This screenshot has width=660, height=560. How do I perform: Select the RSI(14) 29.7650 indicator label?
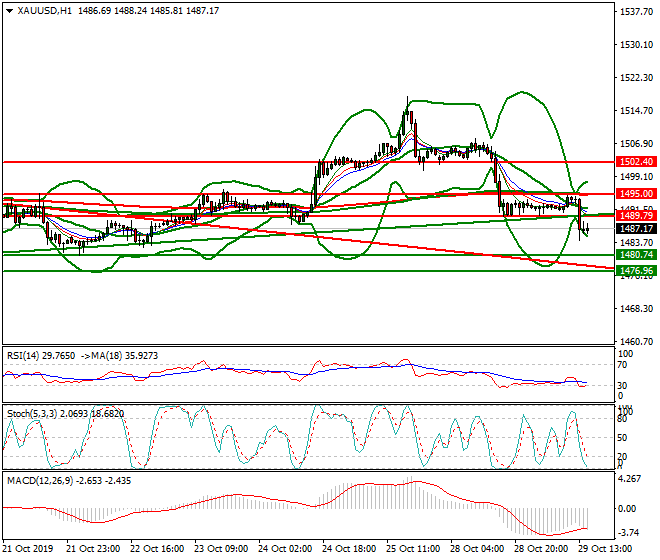pos(41,356)
